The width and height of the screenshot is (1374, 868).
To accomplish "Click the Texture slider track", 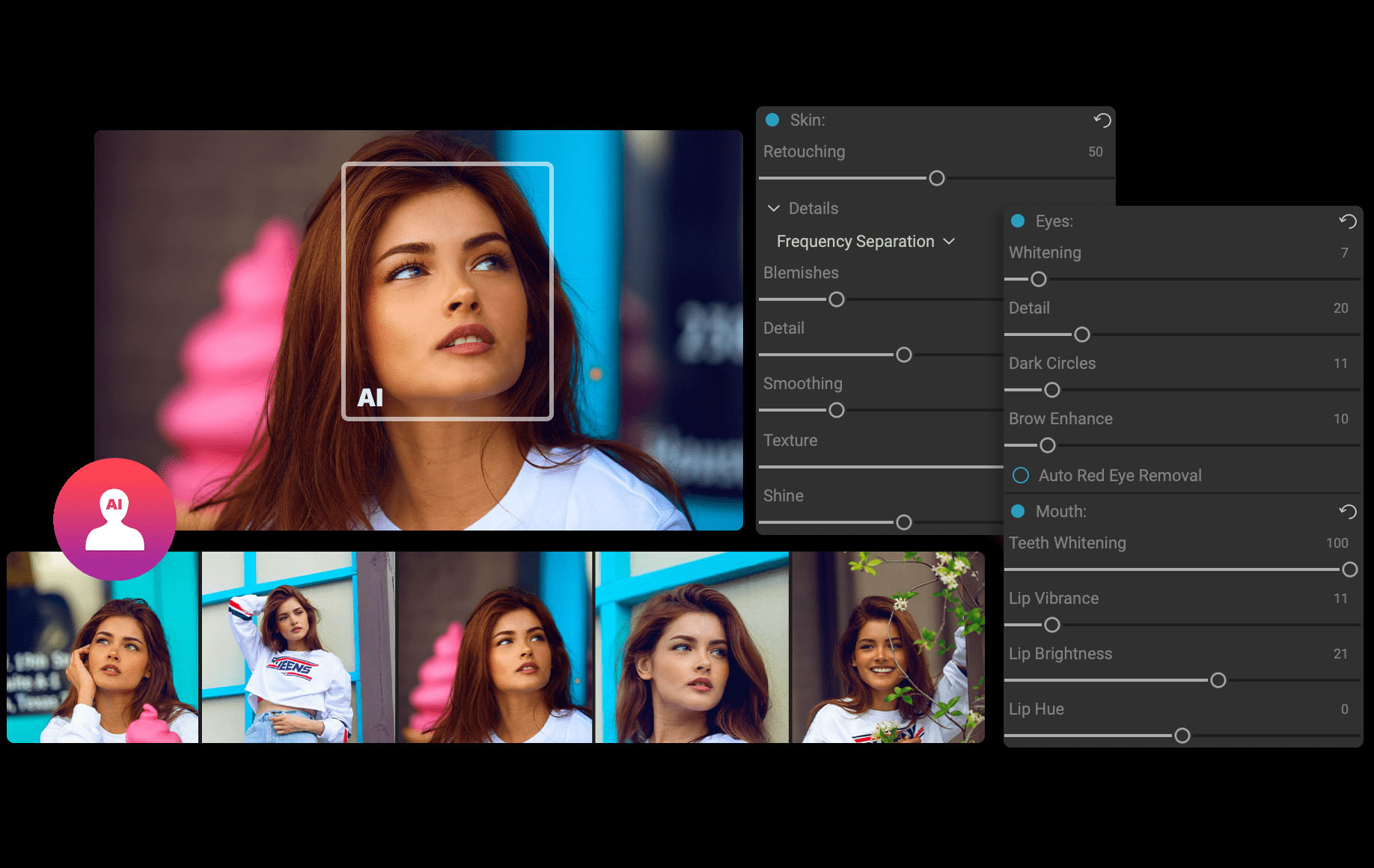I will 881,467.
